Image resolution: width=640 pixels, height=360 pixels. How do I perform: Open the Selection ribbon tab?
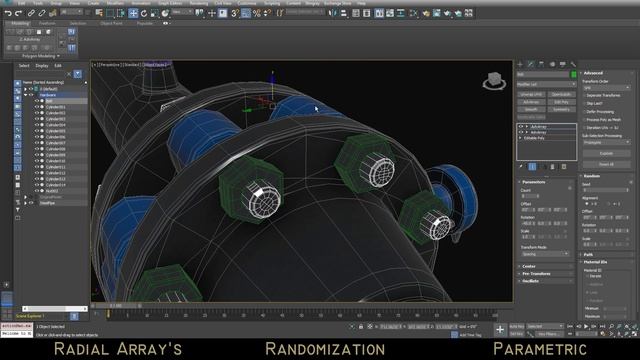[78, 23]
